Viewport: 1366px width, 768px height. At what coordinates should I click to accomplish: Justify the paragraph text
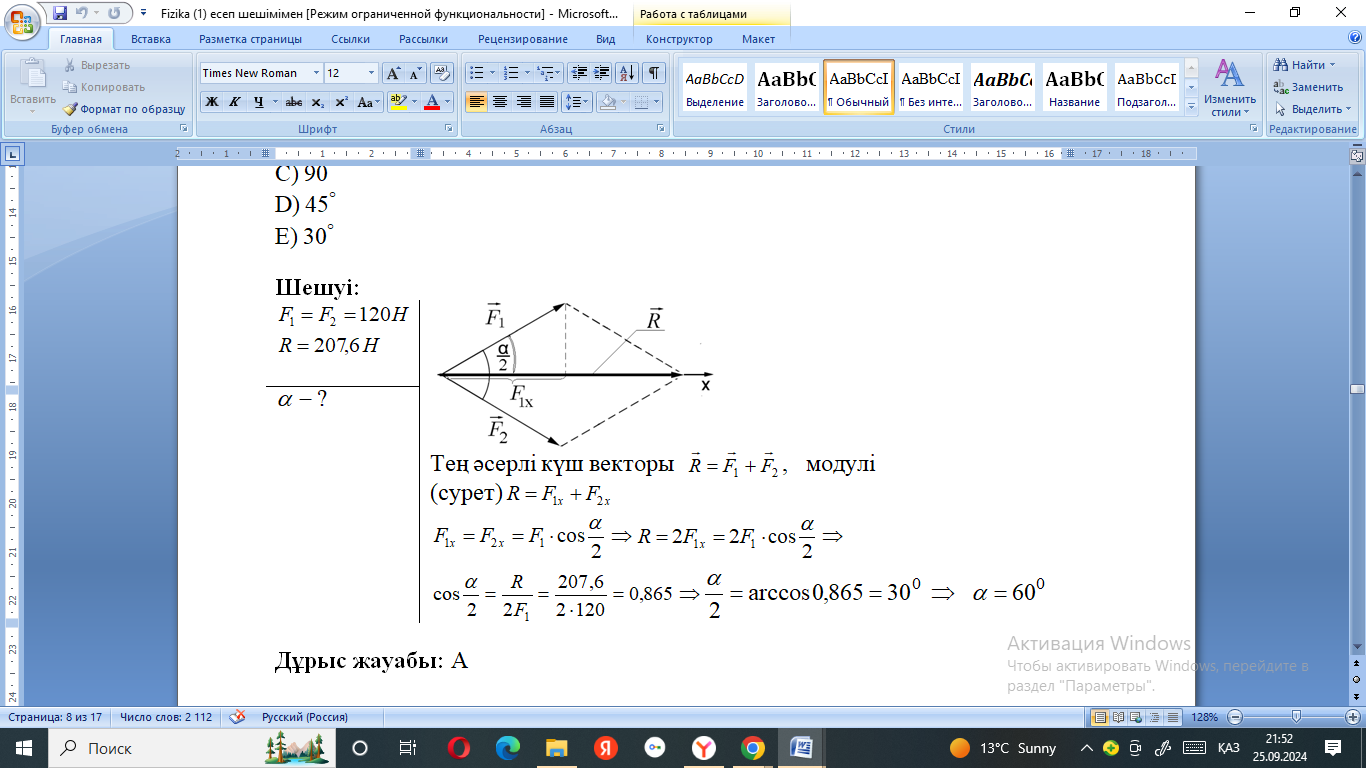[x=547, y=102]
